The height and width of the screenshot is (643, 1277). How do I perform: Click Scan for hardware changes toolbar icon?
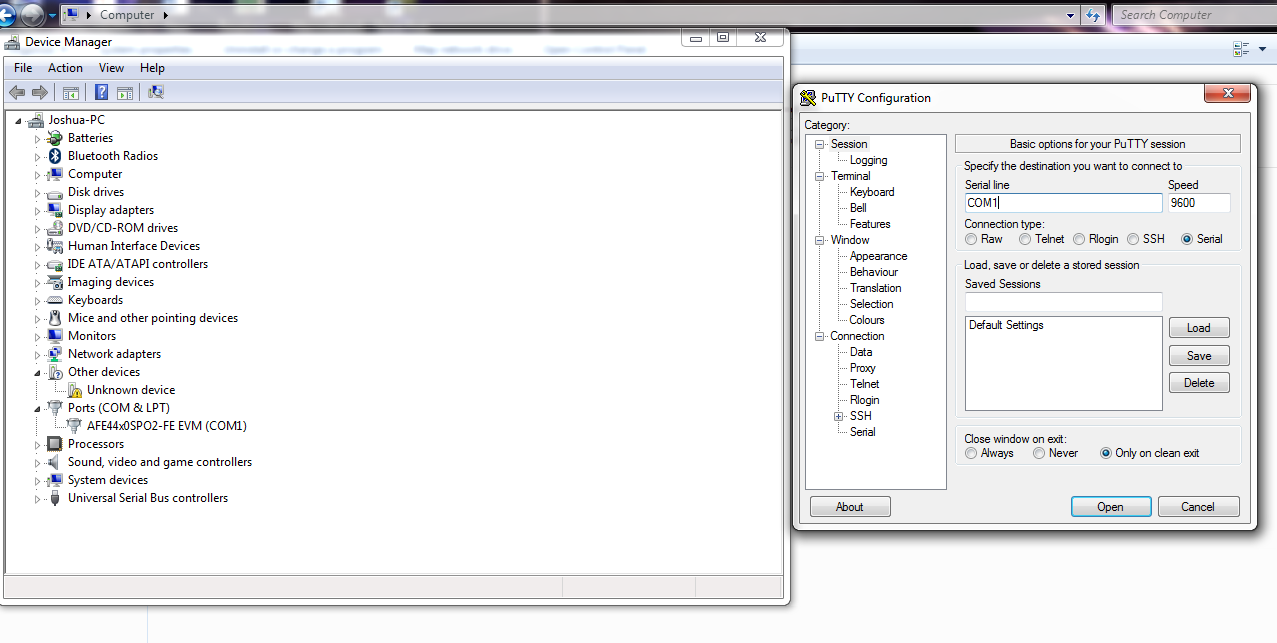click(x=155, y=92)
